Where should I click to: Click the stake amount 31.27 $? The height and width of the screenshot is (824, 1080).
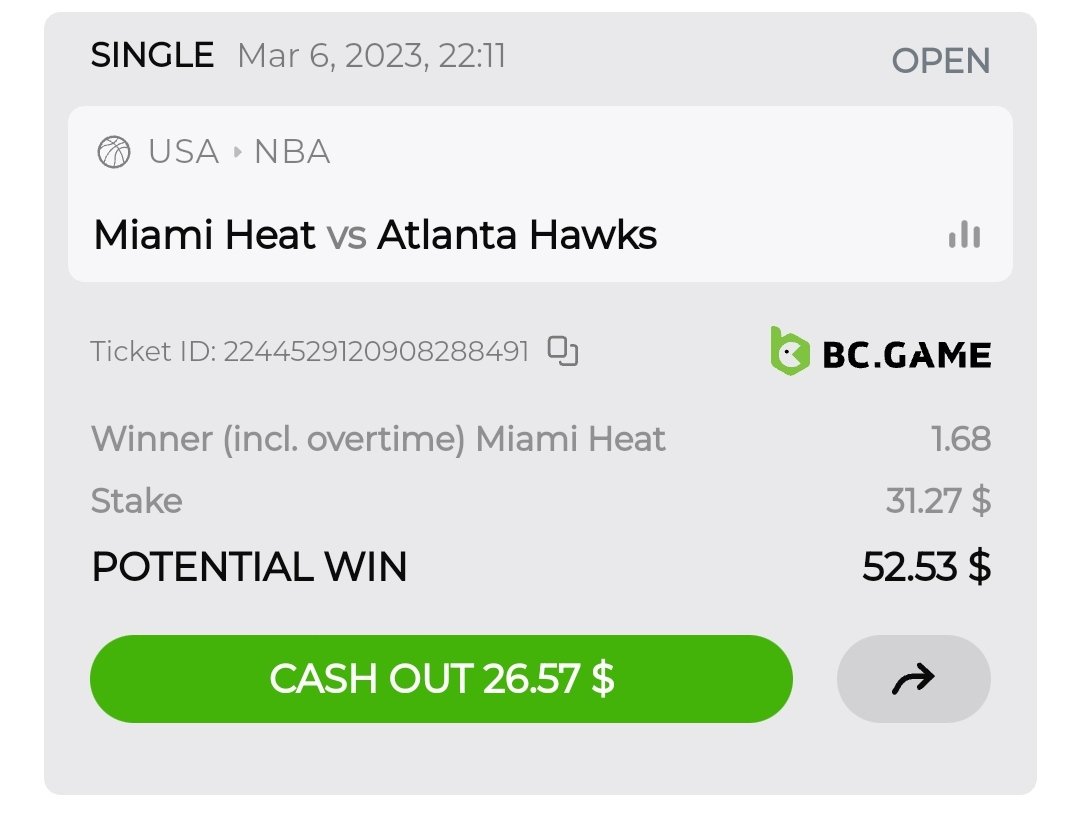(938, 500)
